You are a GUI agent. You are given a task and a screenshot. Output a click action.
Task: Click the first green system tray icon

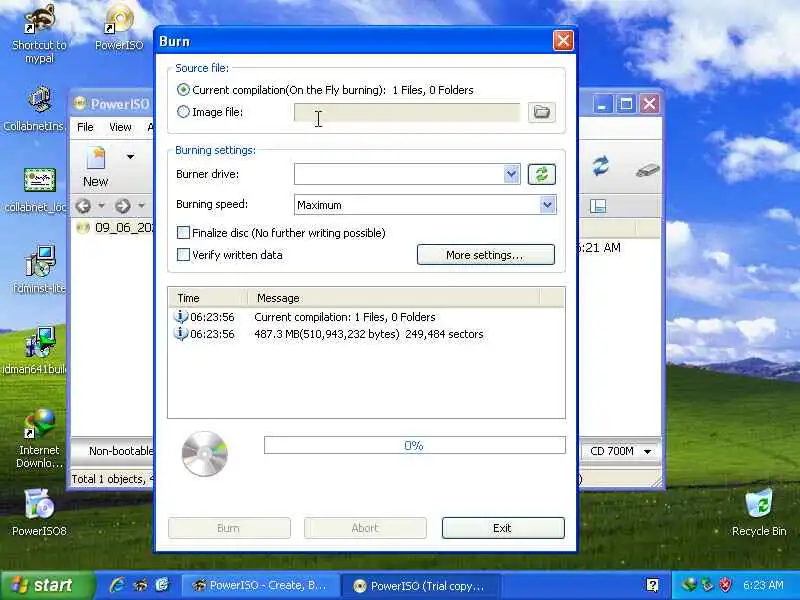coord(689,585)
